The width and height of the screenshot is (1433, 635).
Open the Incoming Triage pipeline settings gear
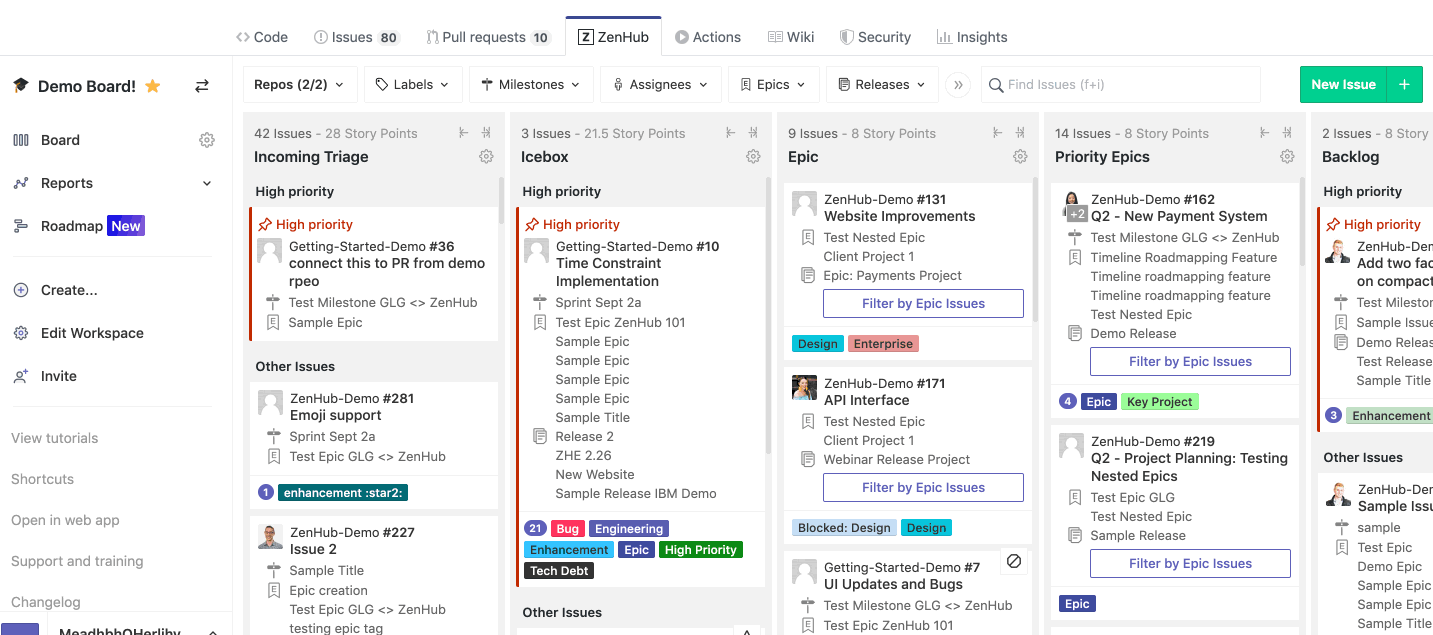pyautogui.click(x=486, y=157)
